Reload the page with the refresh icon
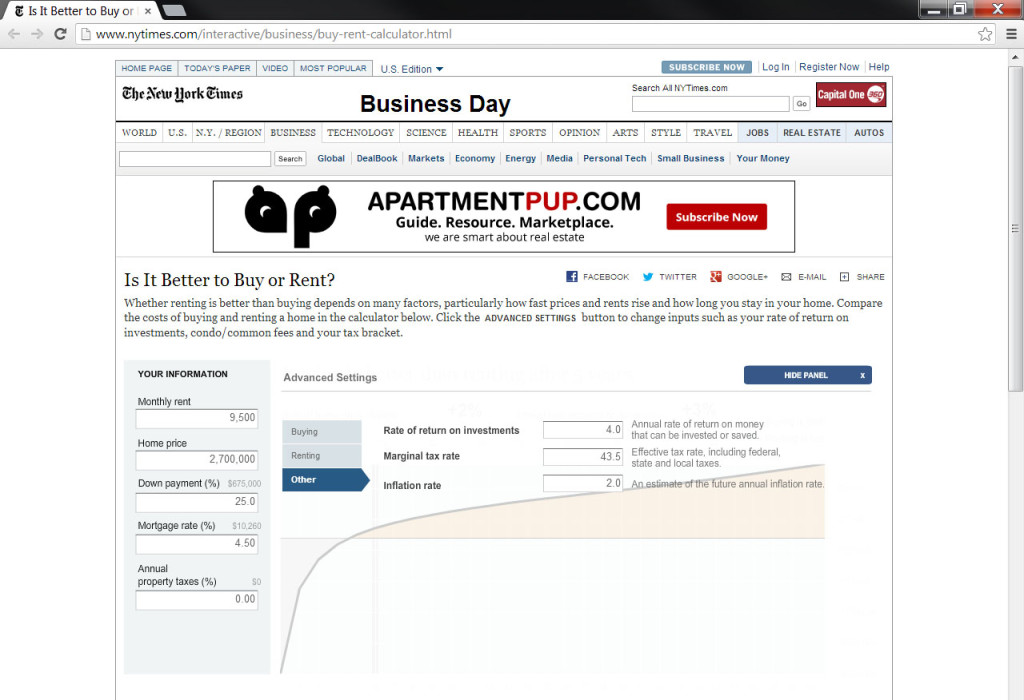1024x700 pixels. click(x=62, y=32)
